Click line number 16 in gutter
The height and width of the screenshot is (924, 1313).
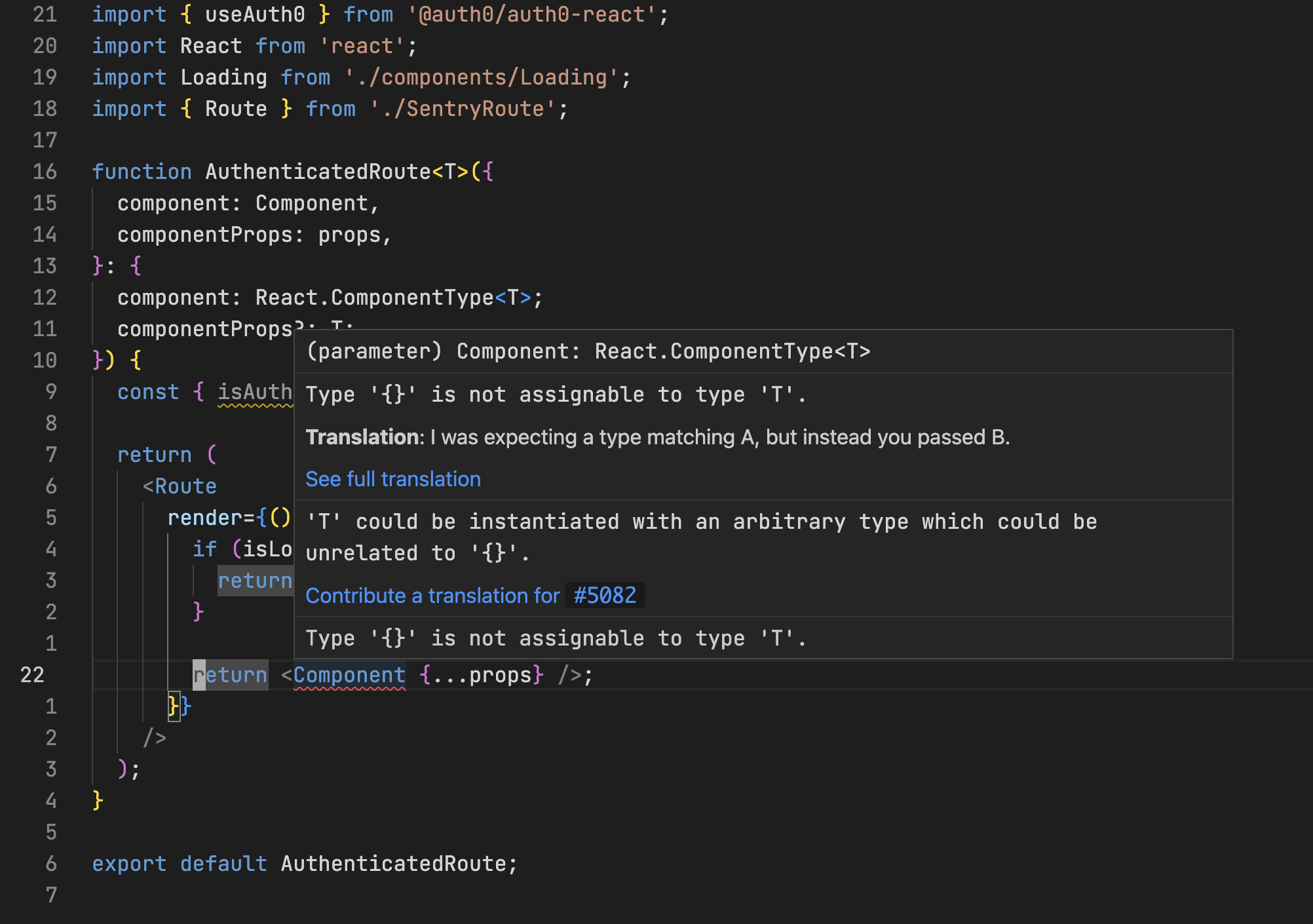[x=45, y=172]
